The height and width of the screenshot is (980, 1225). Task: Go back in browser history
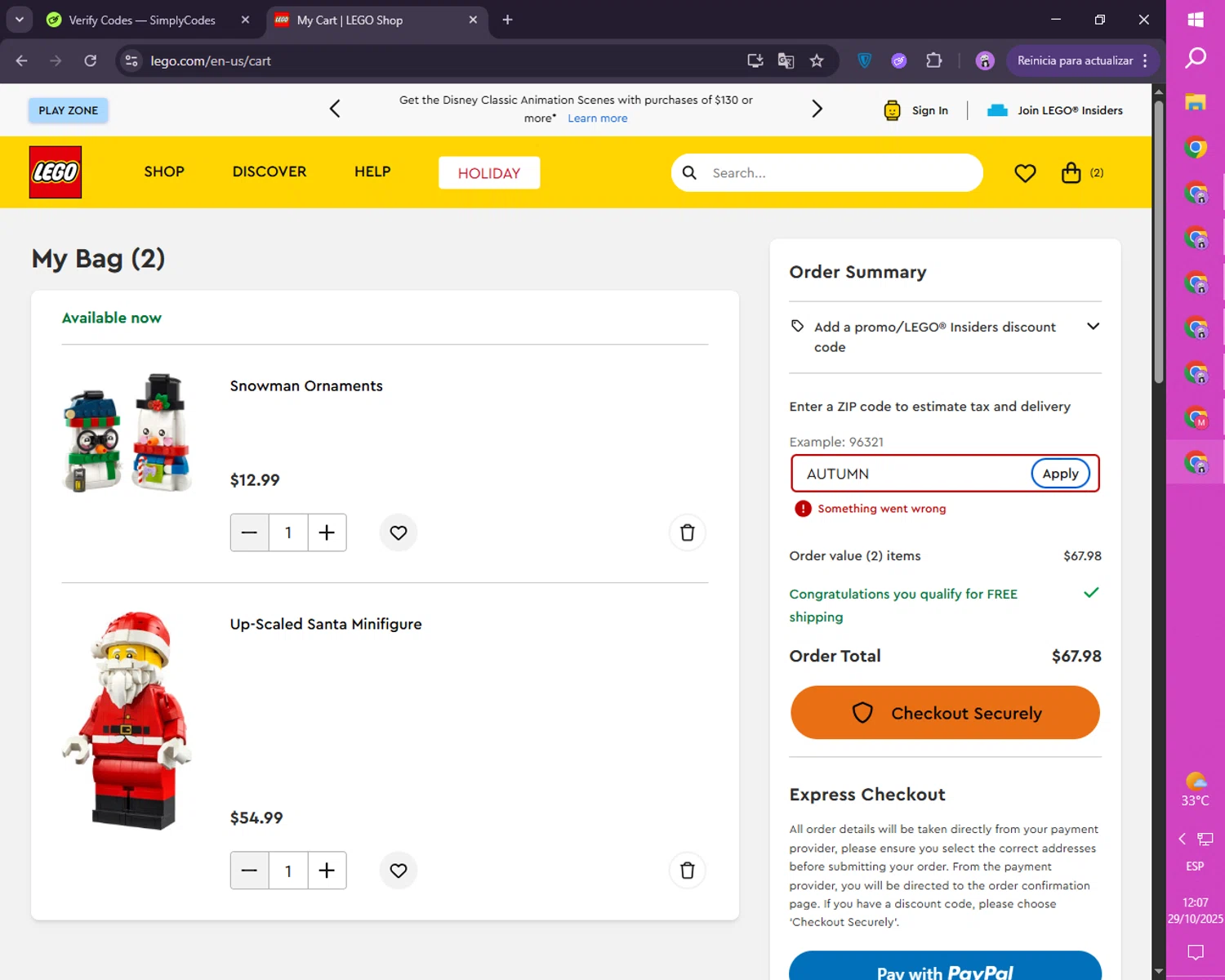pyautogui.click(x=22, y=60)
